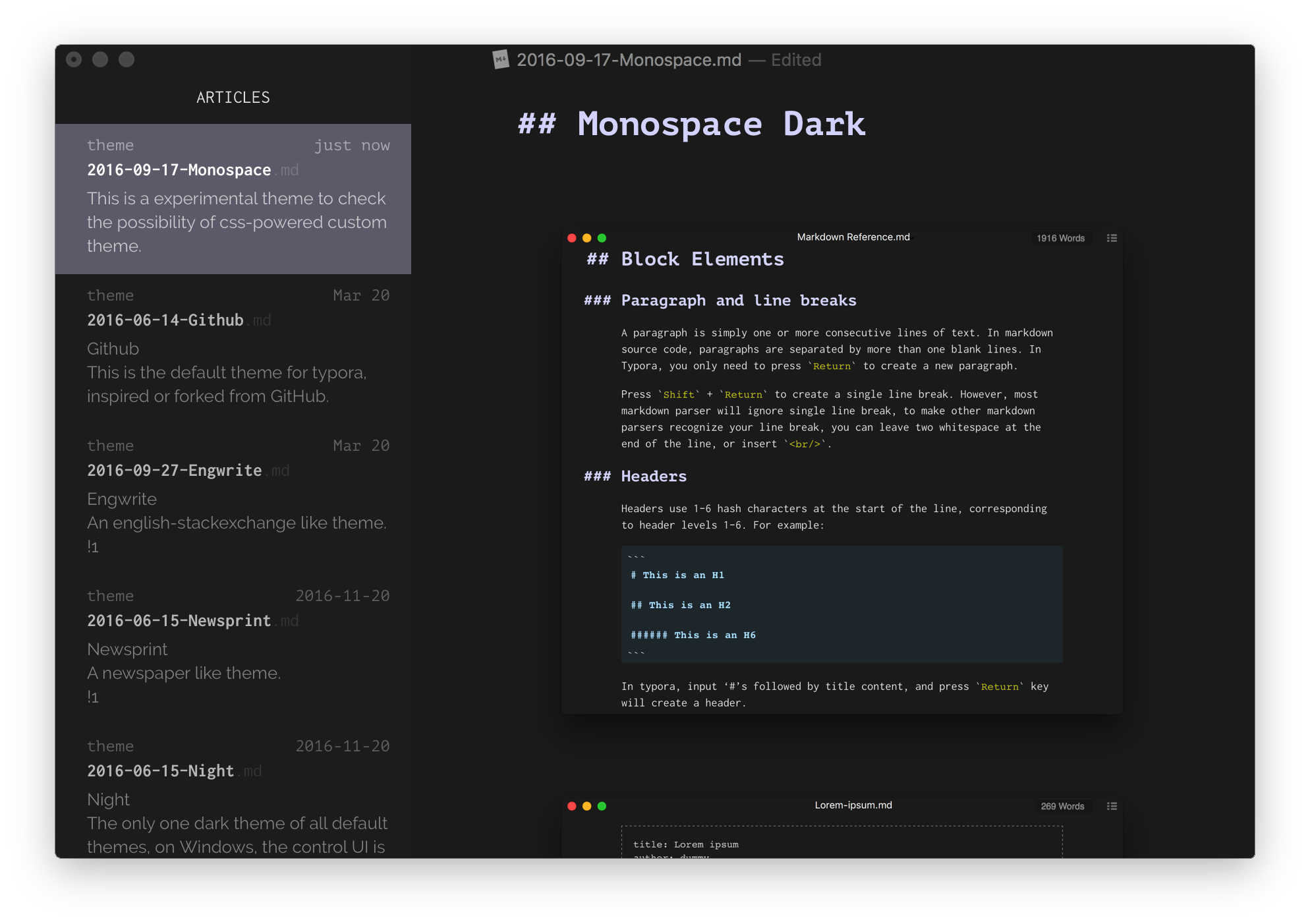Open the 2016-06-14-Github article
The height and width of the screenshot is (924, 1310).
point(233,349)
